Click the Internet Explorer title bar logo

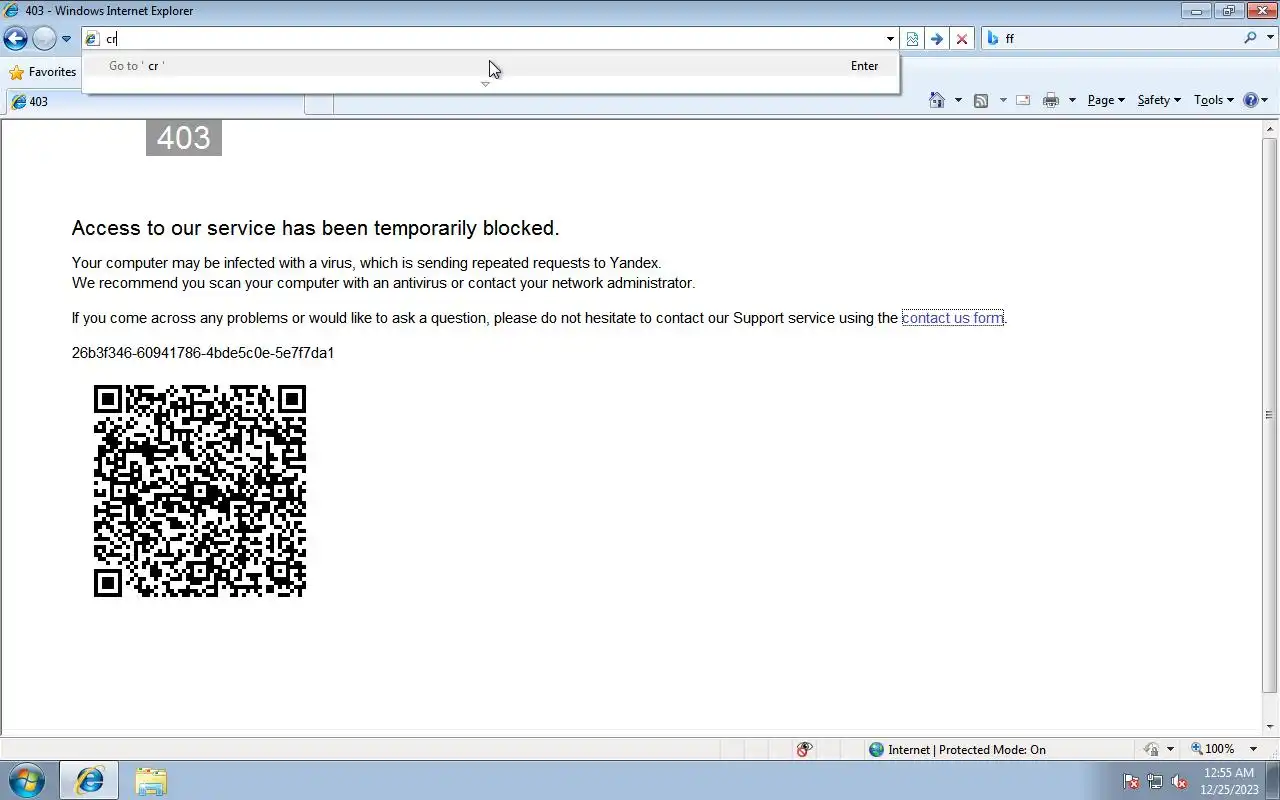pos(11,11)
